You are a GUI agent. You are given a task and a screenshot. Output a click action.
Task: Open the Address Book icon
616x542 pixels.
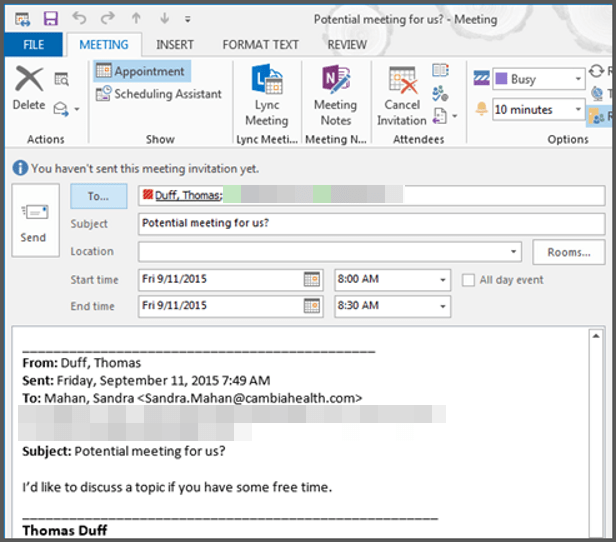tap(440, 70)
